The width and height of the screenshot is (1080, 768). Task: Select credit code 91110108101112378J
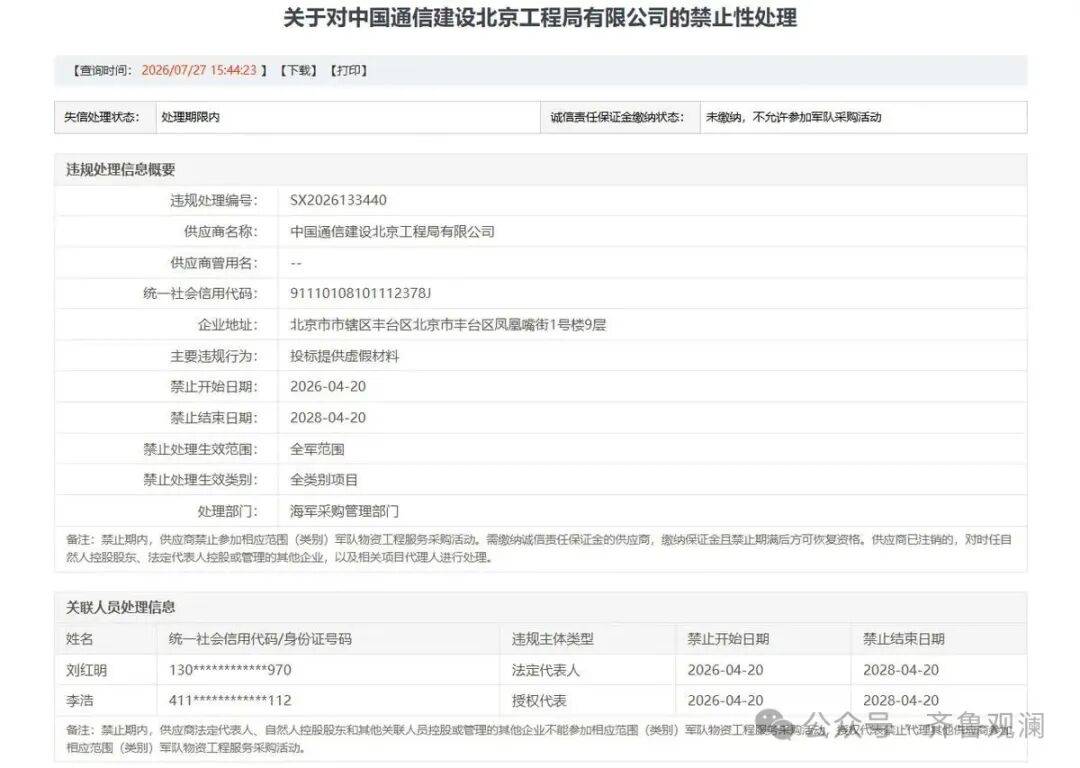360,293
